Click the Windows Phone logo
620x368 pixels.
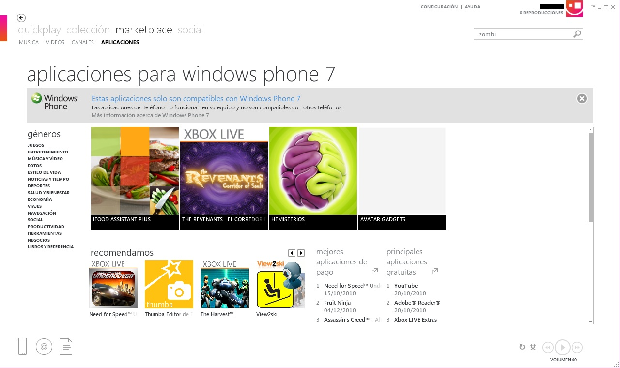[55, 102]
